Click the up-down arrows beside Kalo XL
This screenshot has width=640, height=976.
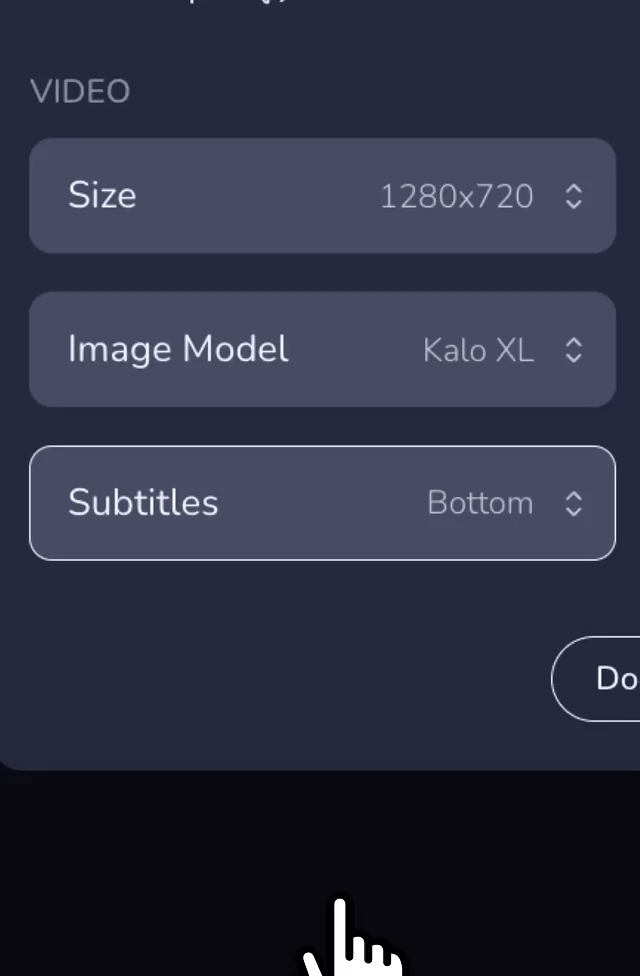coord(574,349)
